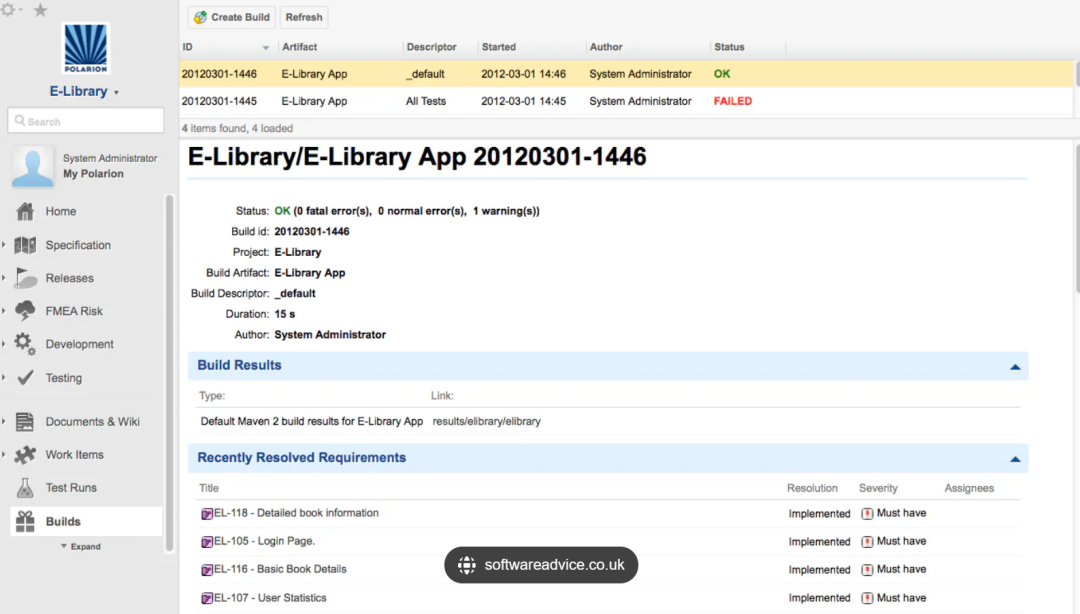Image resolution: width=1080 pixels, height=614 pixels.
Task: Click the Testing checkmark icon
Action: 26,378
